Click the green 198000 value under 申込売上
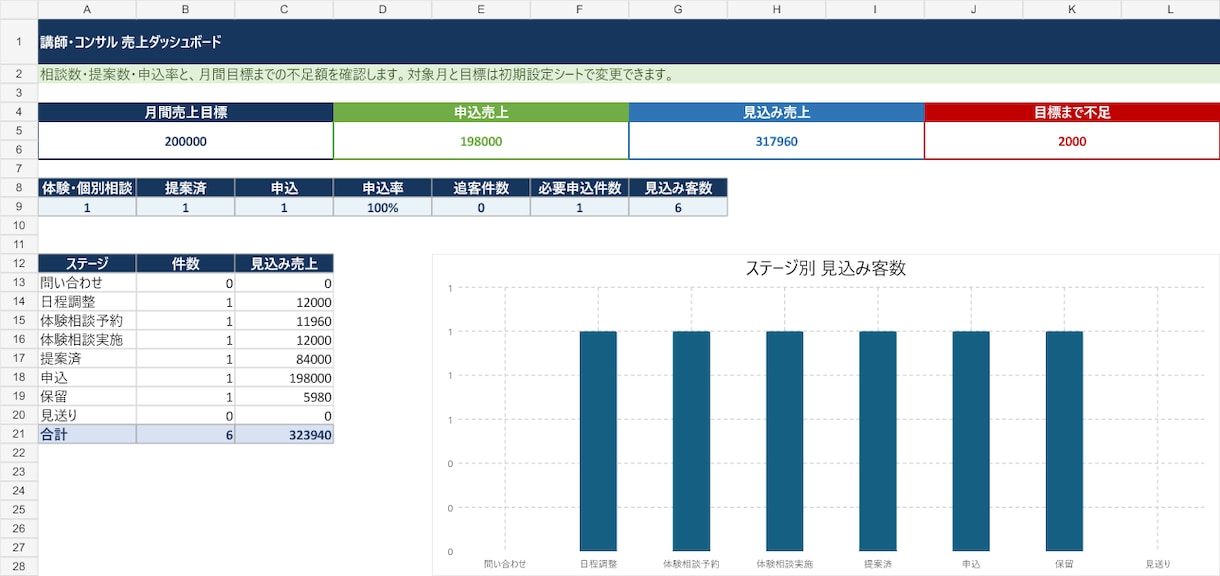 (481, 141)
